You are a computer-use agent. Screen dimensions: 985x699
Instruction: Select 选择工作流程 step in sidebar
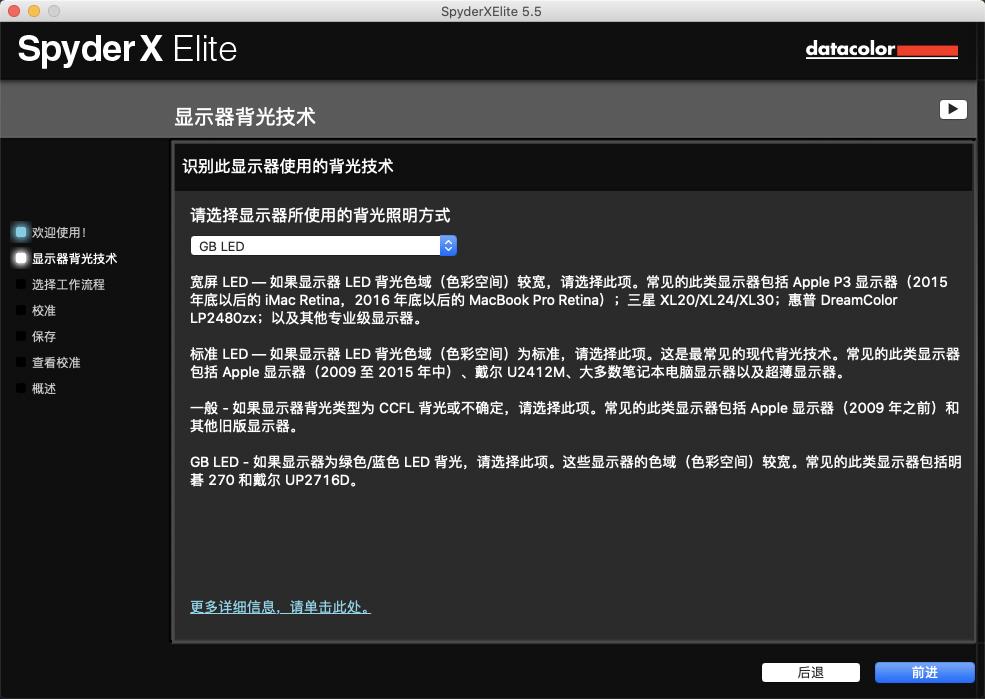coord(68,284)
